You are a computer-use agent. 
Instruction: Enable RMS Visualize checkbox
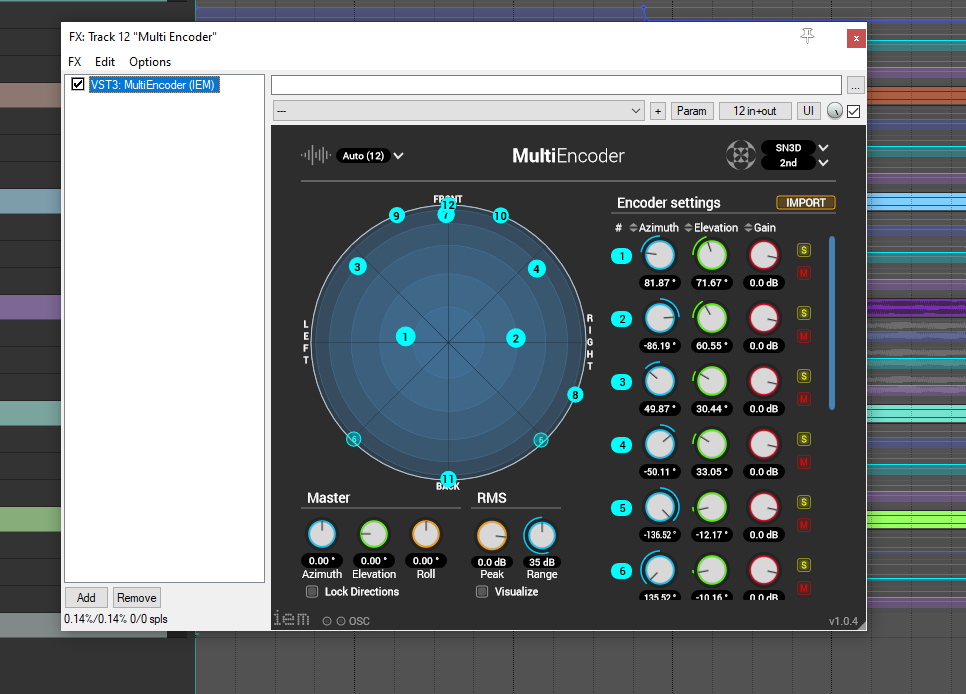click(482, 592)
